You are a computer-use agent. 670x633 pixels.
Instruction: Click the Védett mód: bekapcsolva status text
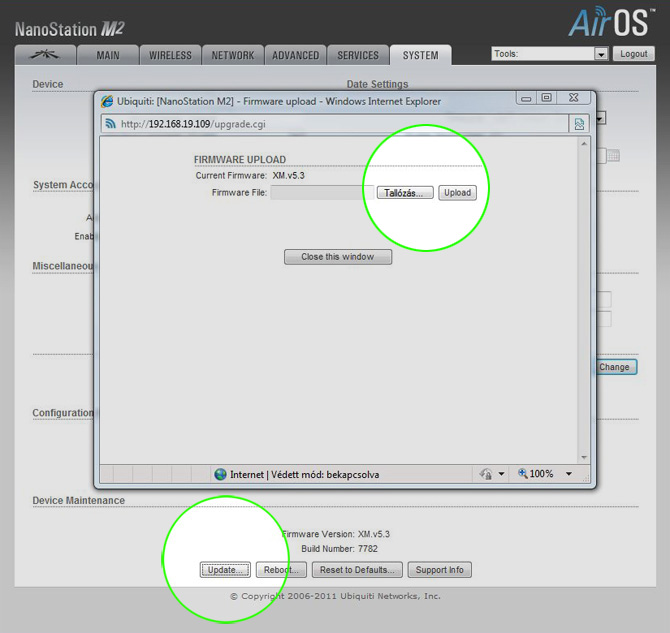(325, 475)
